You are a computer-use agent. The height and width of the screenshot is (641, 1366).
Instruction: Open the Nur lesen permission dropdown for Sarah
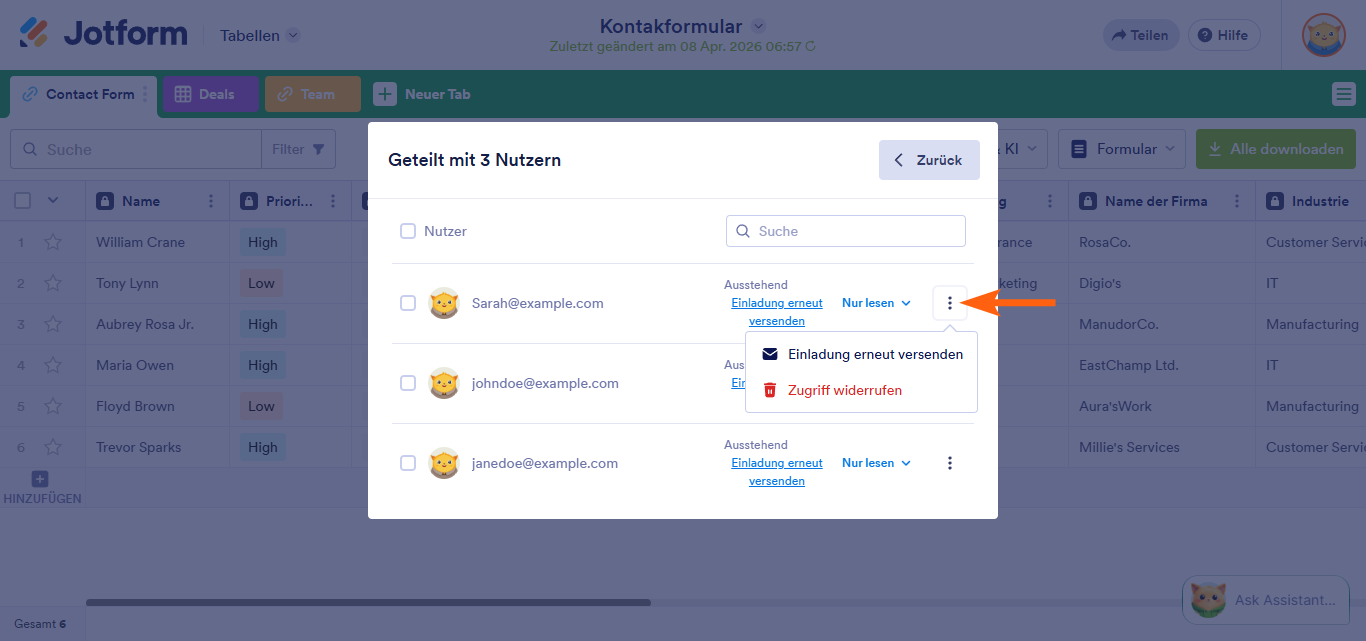click(x=875, y=302)
